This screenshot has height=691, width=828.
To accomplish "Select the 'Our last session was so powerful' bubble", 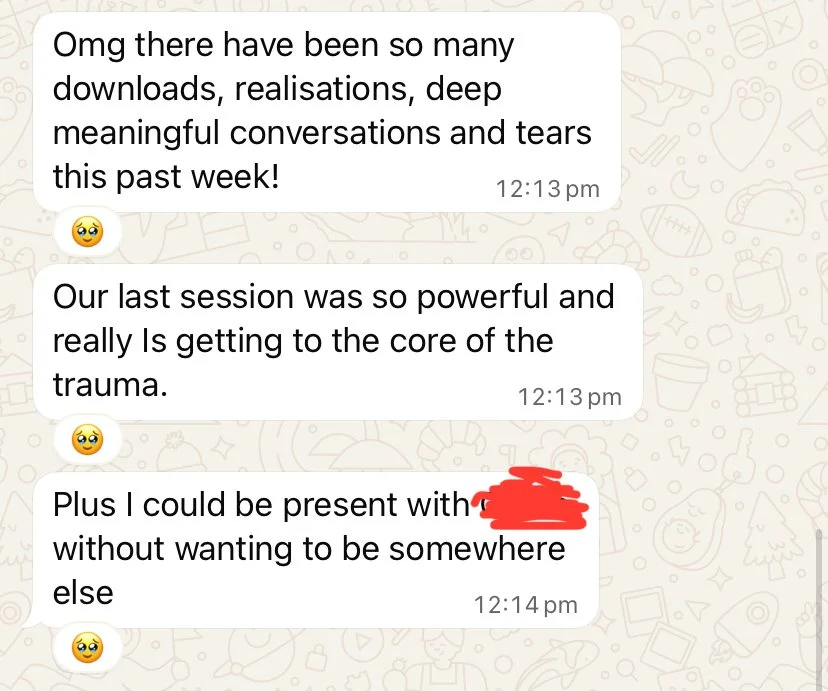I will click(338, 343).
